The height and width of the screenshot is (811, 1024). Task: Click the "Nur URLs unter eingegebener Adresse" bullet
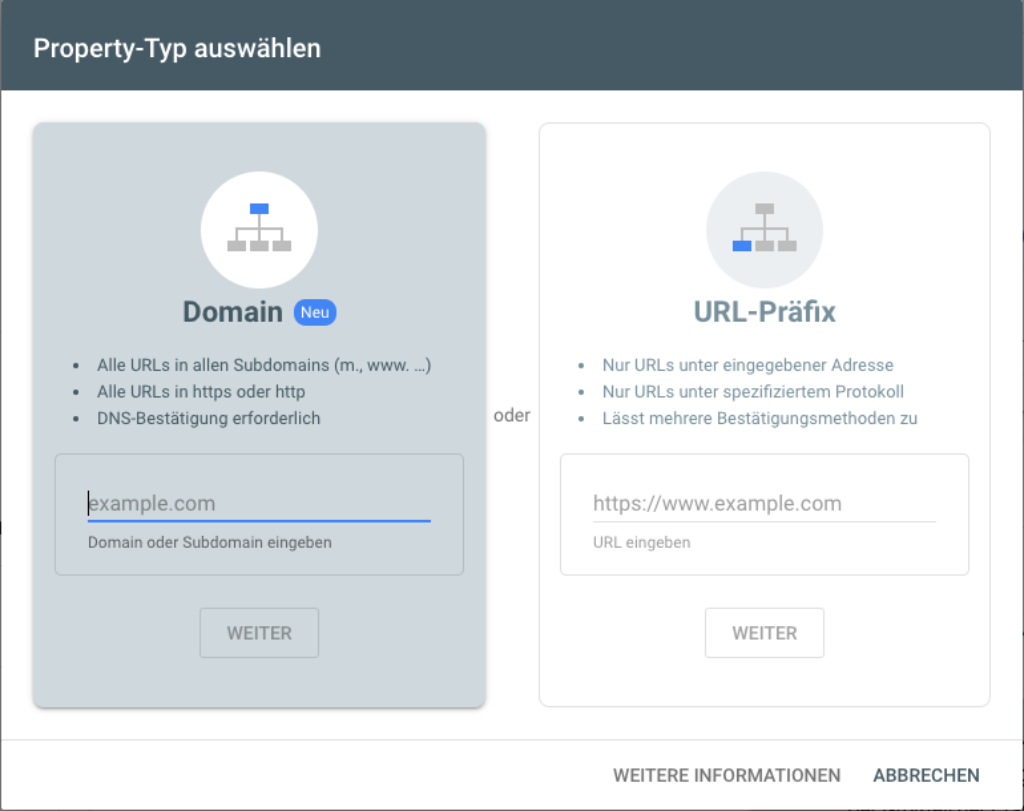[x=747, y=365]
